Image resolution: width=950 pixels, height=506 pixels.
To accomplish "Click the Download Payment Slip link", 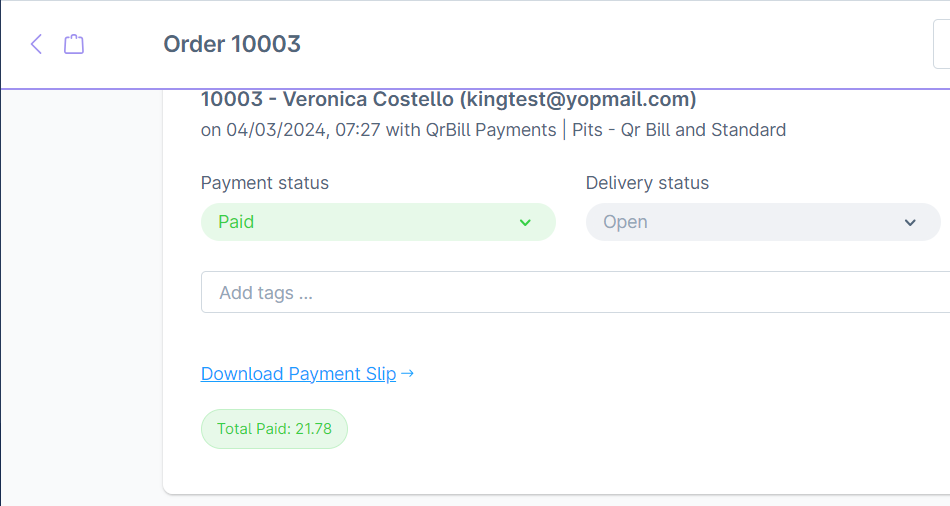I will point(298,374).
